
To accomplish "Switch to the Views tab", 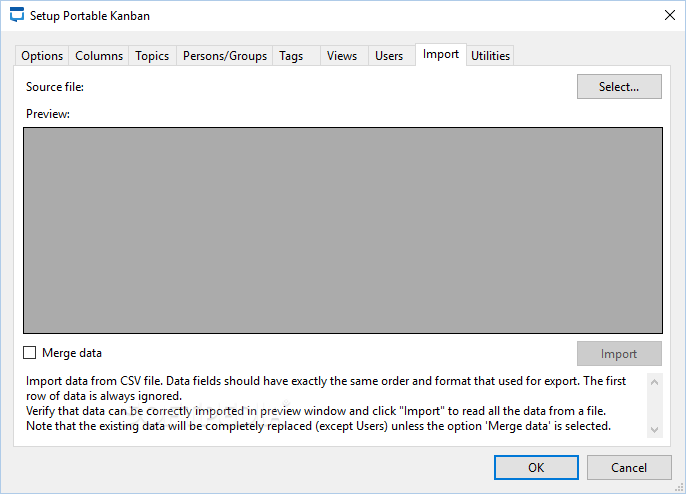I will pyautogui.click(x=342, y=56).
